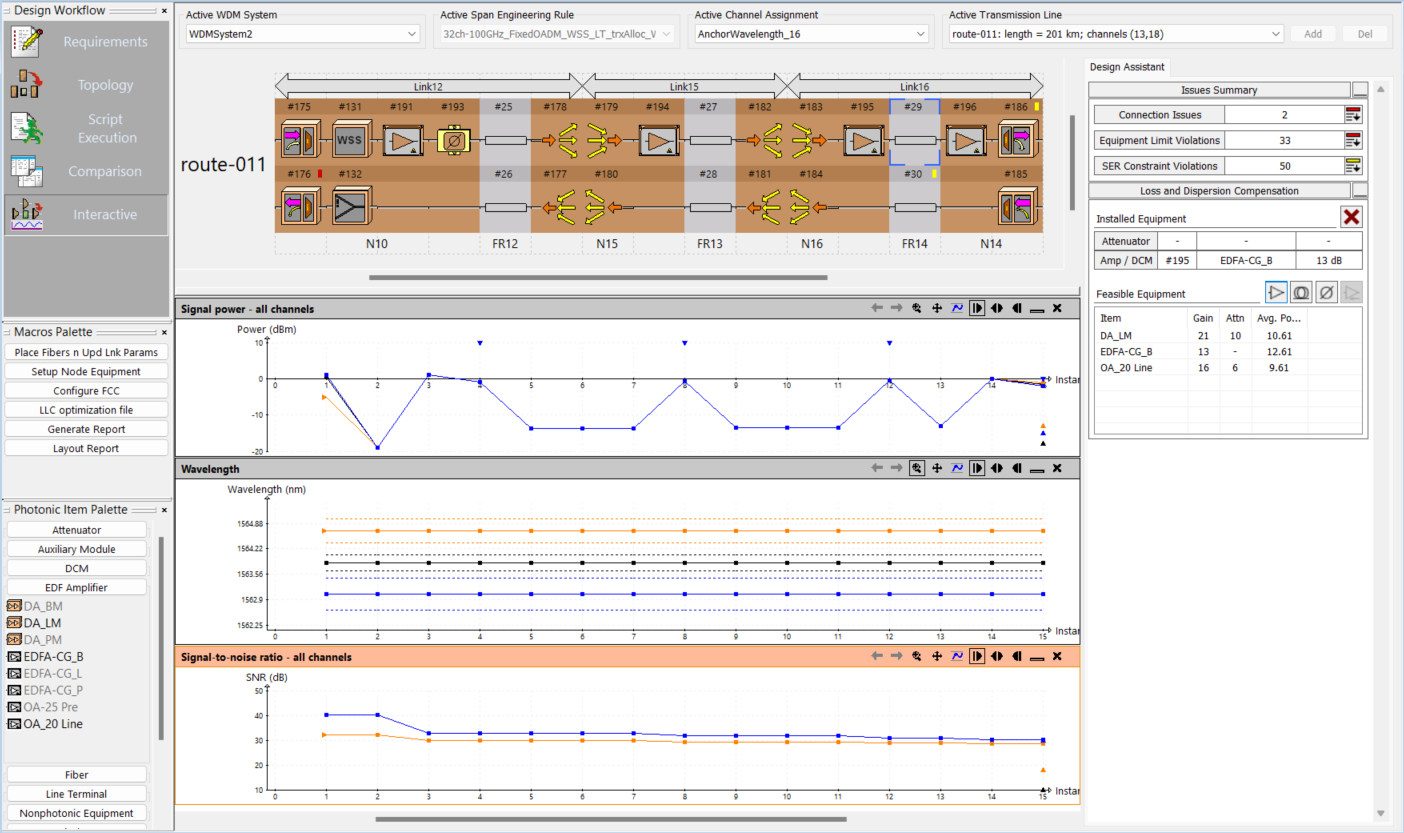
Task: Click zoom icon in Wavelength chart
Action: (916, 468)
